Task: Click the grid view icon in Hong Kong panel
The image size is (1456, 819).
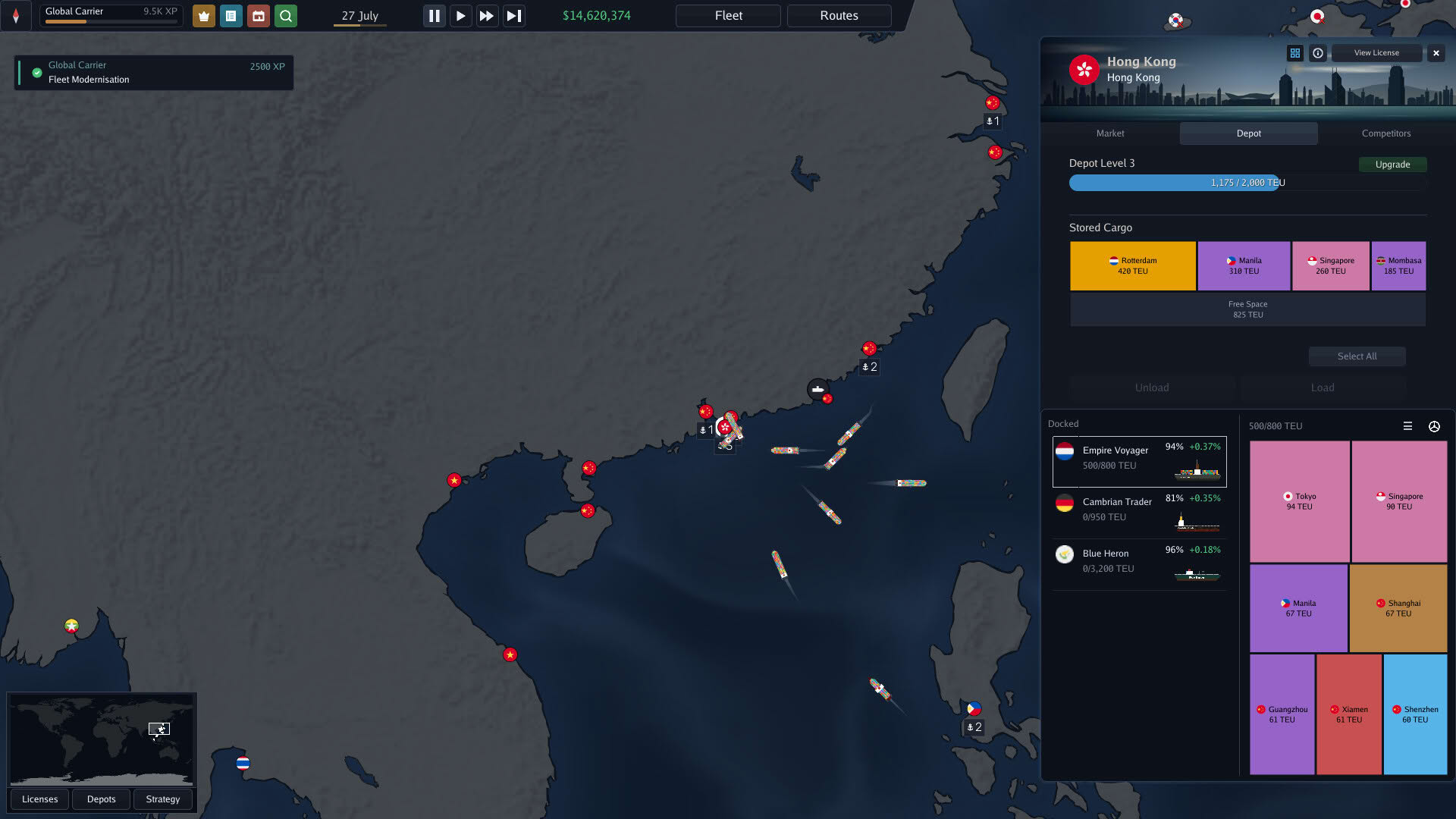Action: coord(1295,53)
